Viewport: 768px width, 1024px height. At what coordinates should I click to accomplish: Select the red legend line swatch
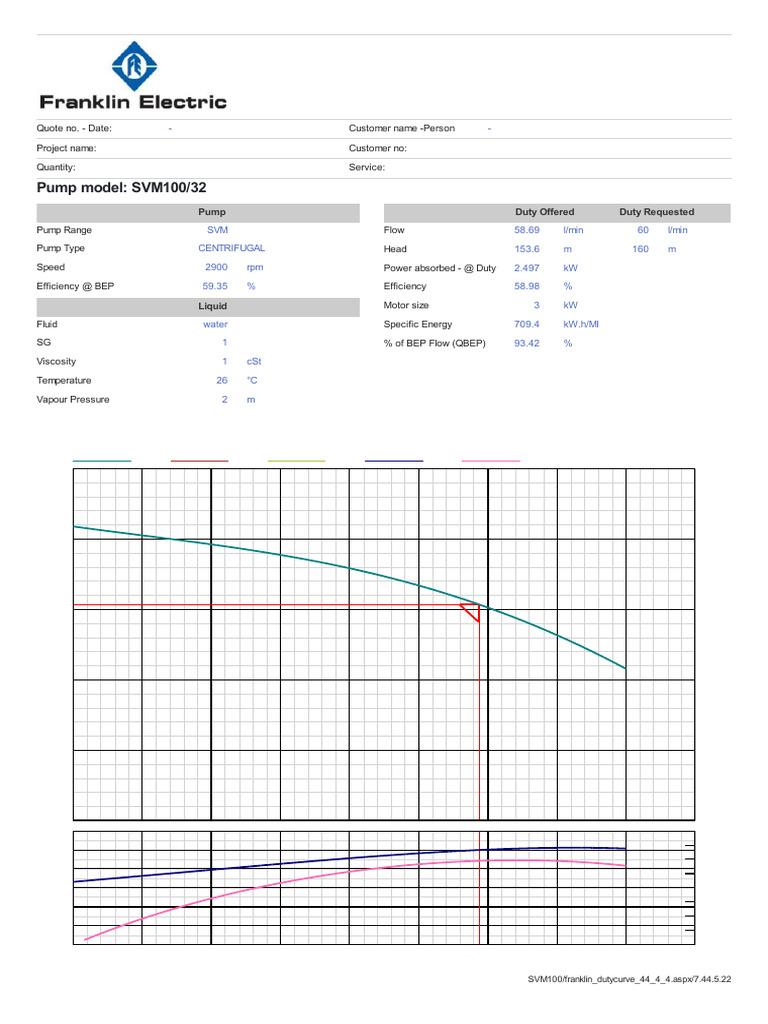tap(199, 461)
